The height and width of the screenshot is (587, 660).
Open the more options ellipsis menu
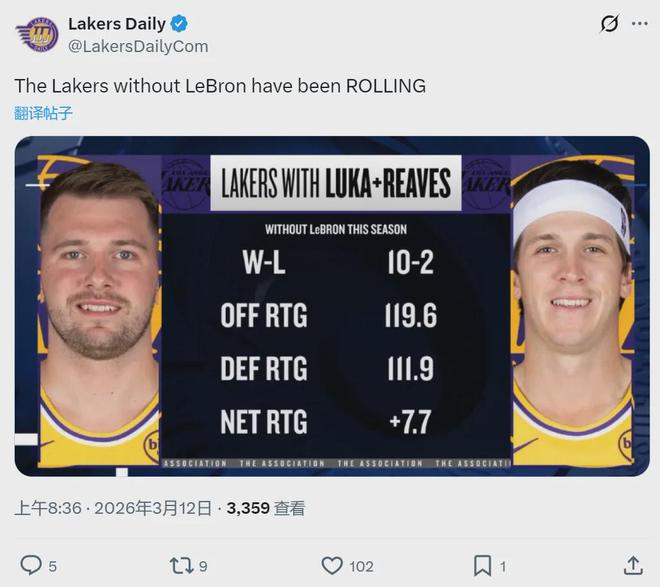(640, 23)
